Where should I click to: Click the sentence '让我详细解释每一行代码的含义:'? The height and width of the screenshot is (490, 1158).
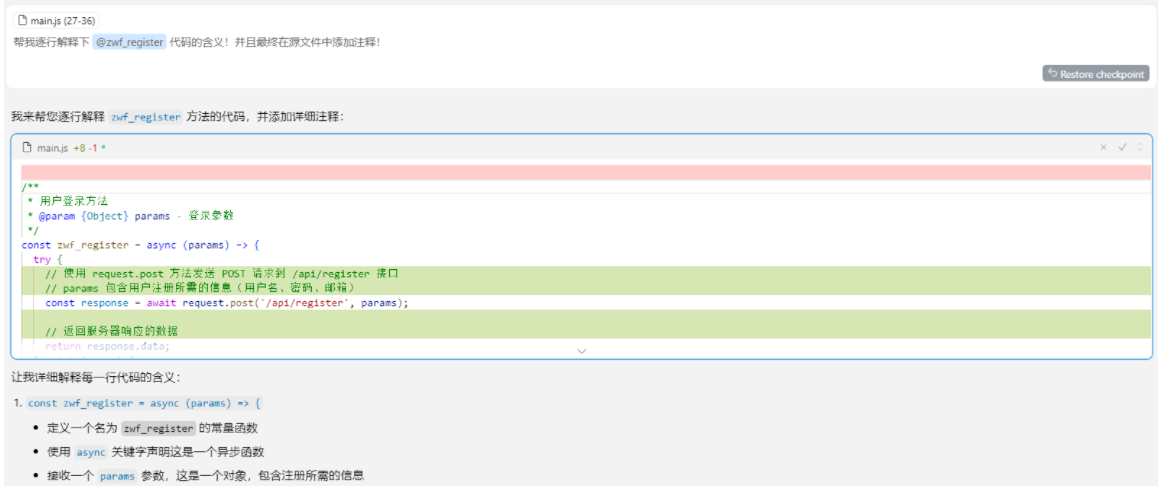click(x=95, y=378)
